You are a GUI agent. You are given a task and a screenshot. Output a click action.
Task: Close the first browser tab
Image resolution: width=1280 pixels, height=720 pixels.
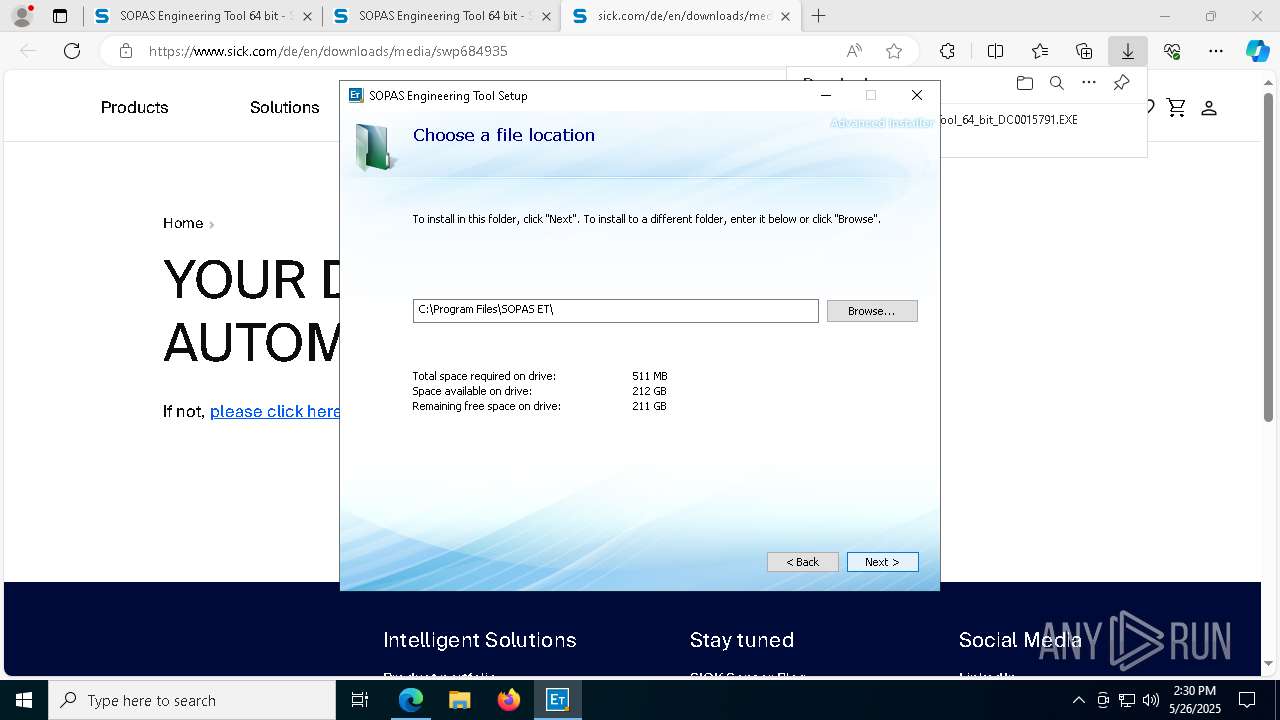(307, 17)
